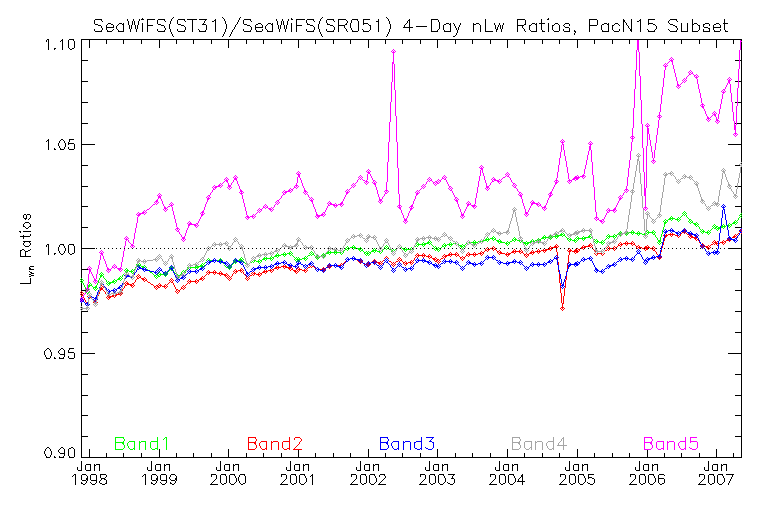Click the gray Band4 peak near late 2005
Image resolution: width=768 pixels, height=512 pixels.
point(638,156)
